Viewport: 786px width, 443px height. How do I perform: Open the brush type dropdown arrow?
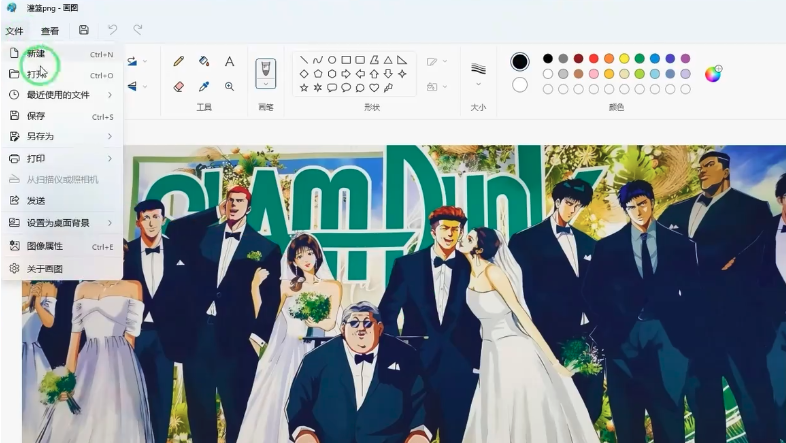266,84
